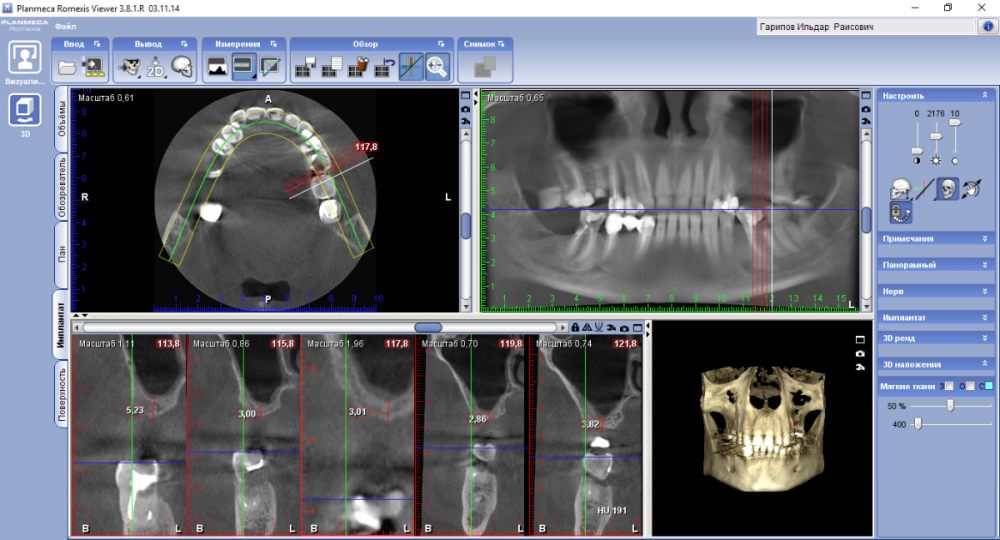The width and height of the screenshot is (1000, 540).
Task: Click the skull icon in Вывод toolbar
Action: (180, 67)
